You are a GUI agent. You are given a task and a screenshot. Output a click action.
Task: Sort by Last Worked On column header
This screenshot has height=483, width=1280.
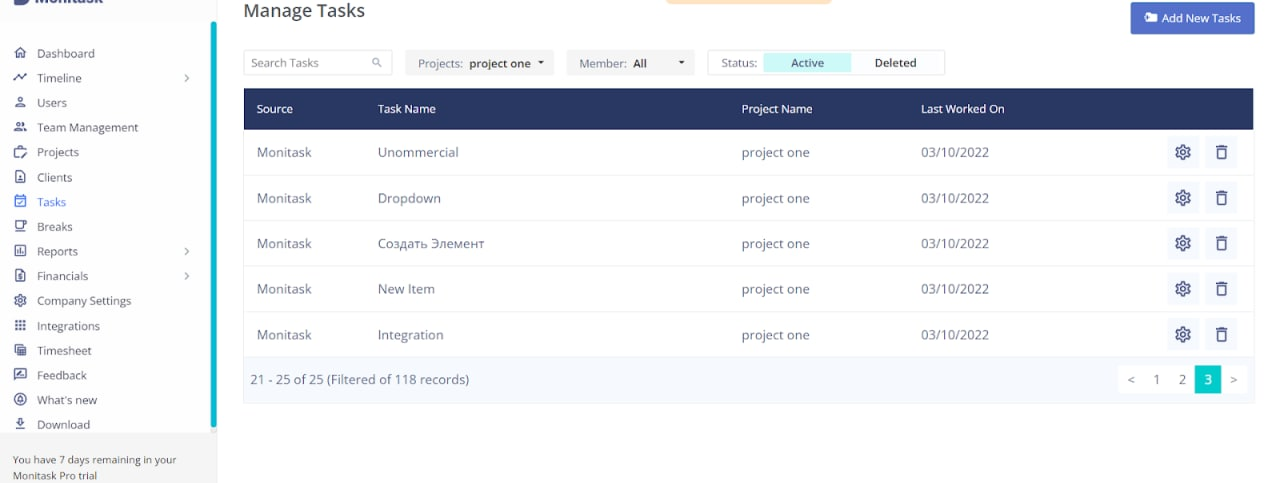(962, 109)
